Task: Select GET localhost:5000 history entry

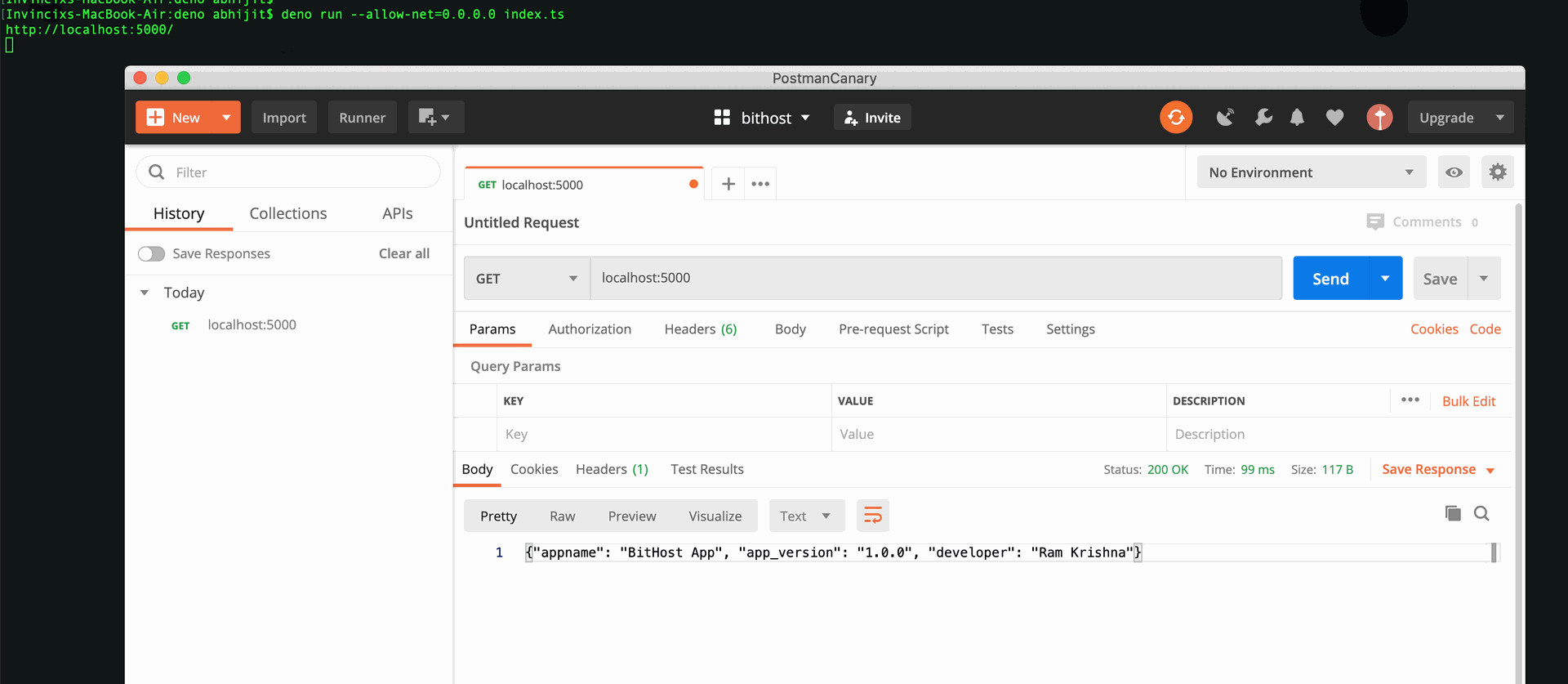Action: (x=288, y=325)
